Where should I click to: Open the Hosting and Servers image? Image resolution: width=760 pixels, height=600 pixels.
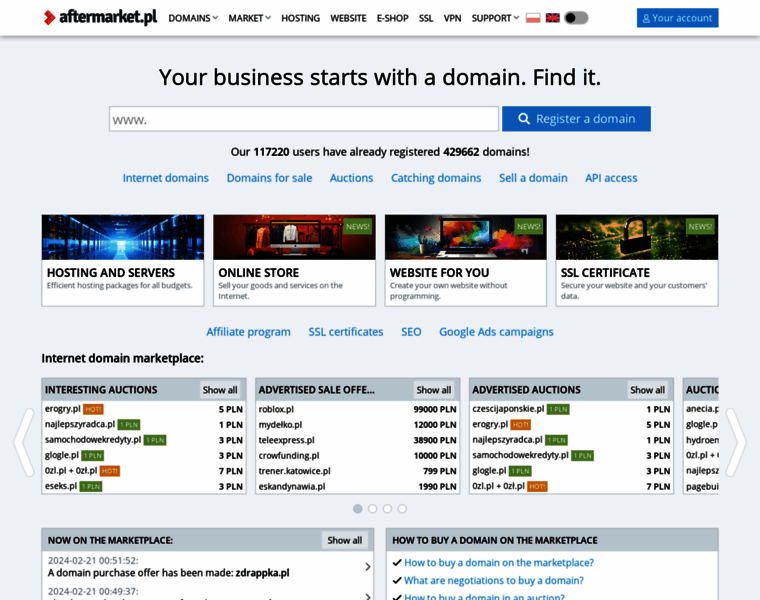pyautogui.click(x=123, y=237)
